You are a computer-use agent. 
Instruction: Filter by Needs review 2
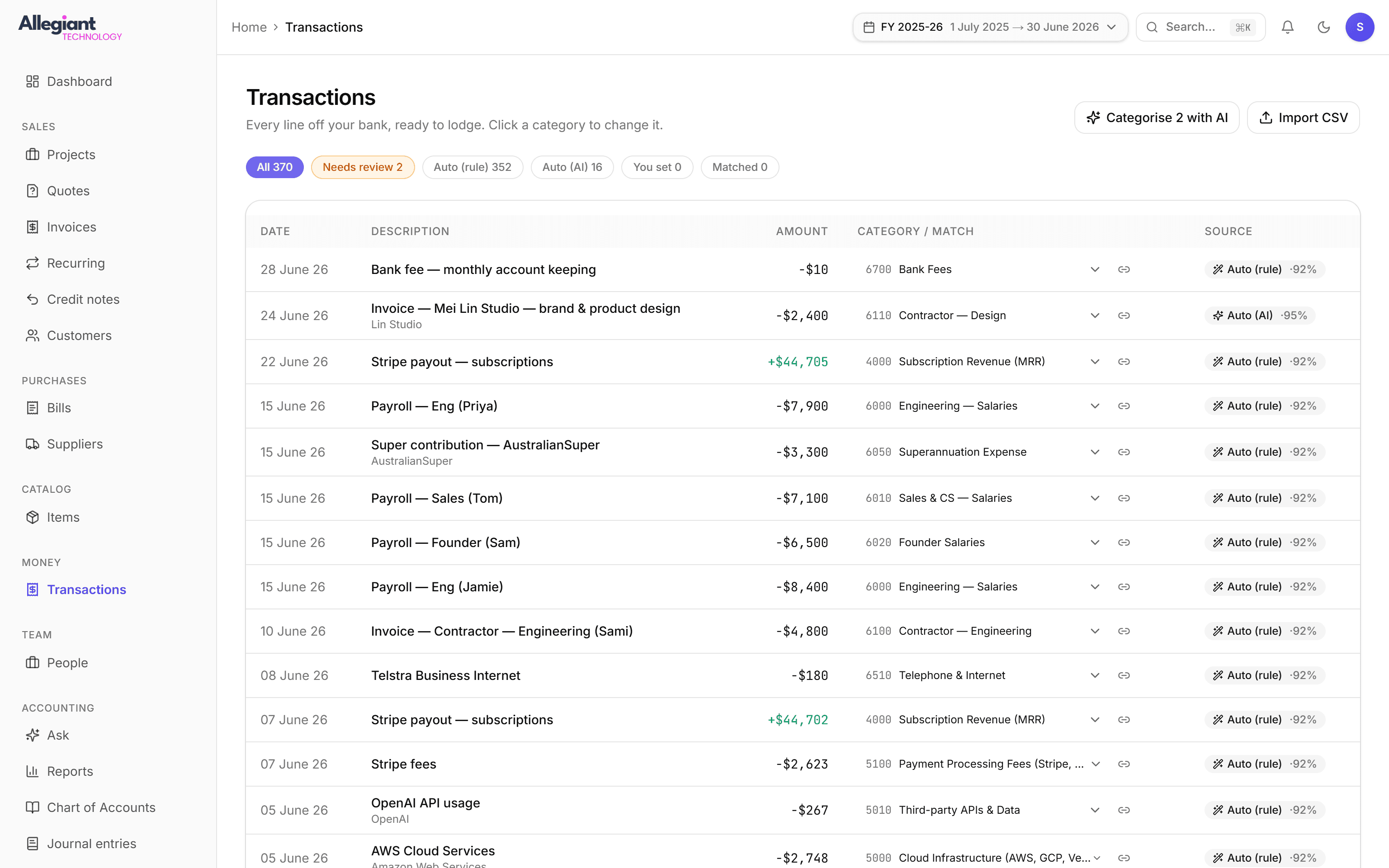[x=363, y=167]
